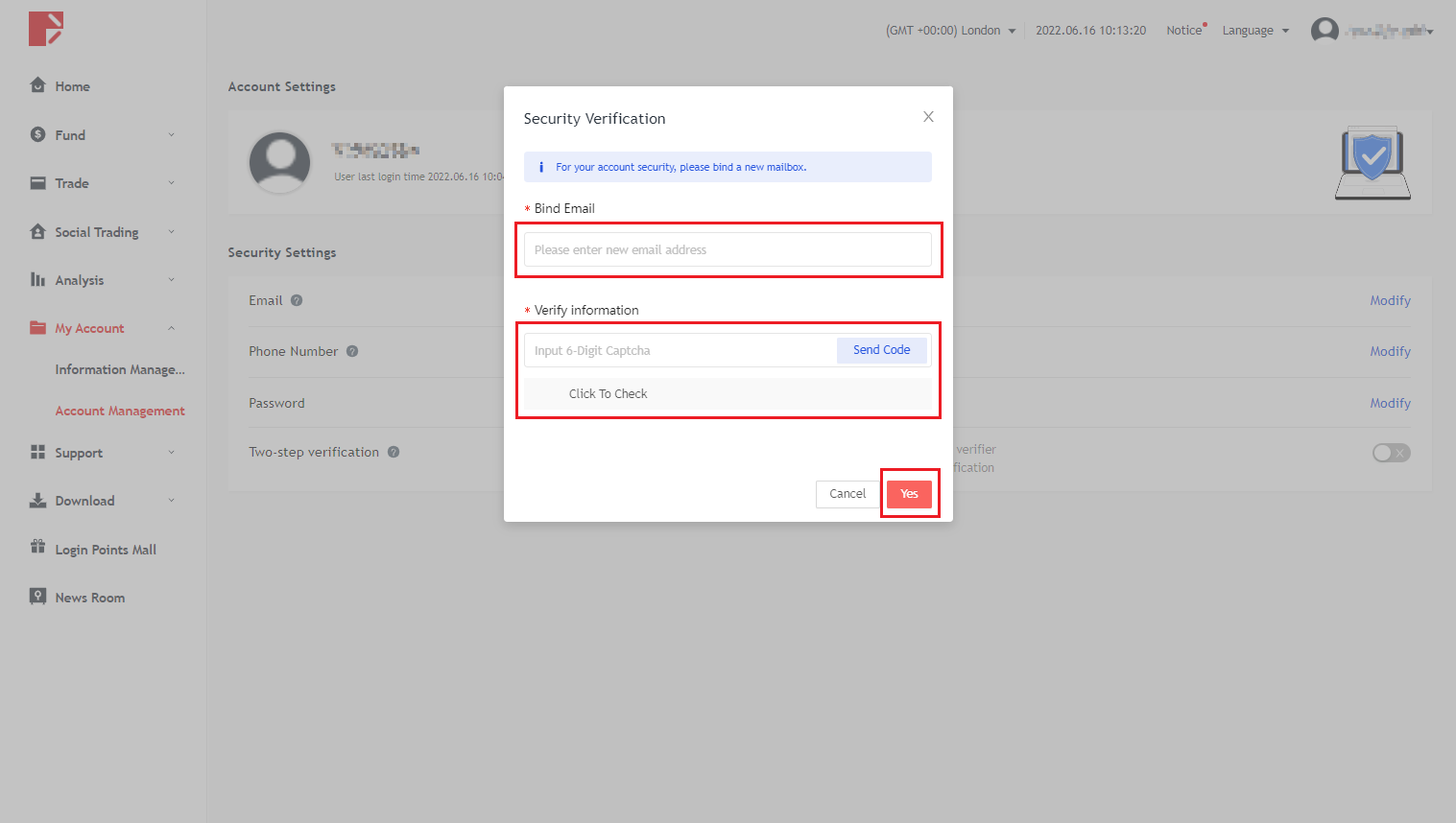Toggle the Two-step verification switch

(1391, 453)
